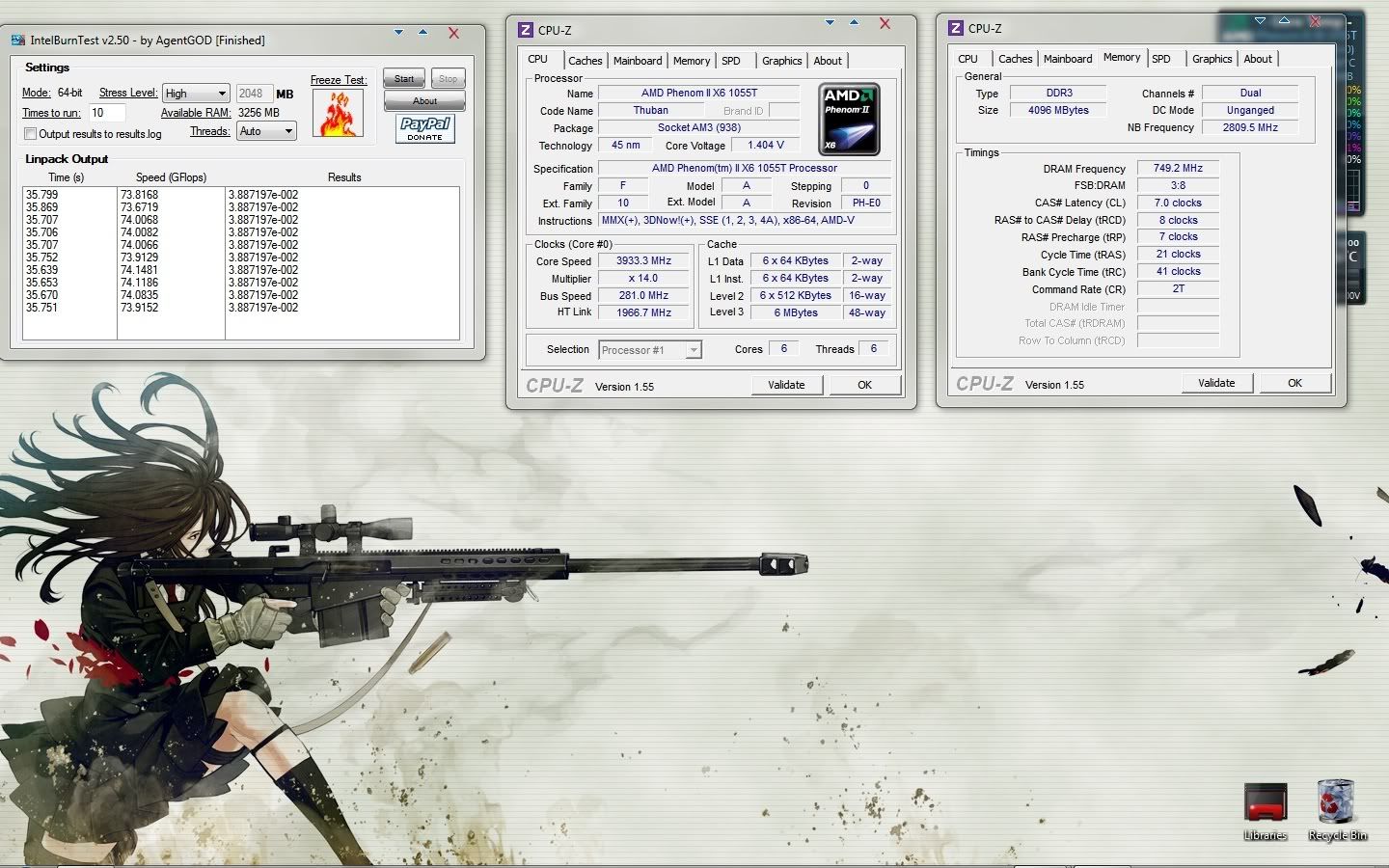Click the PayPal Donate icon
This screenshot has height=868, width=1389.
[424, 128]
